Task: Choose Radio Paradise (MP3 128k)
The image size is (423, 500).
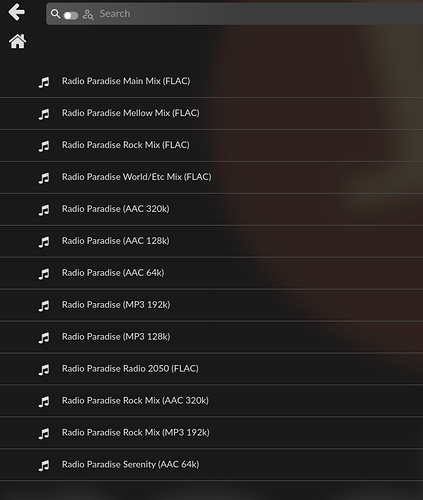Action: click(211, 337)
